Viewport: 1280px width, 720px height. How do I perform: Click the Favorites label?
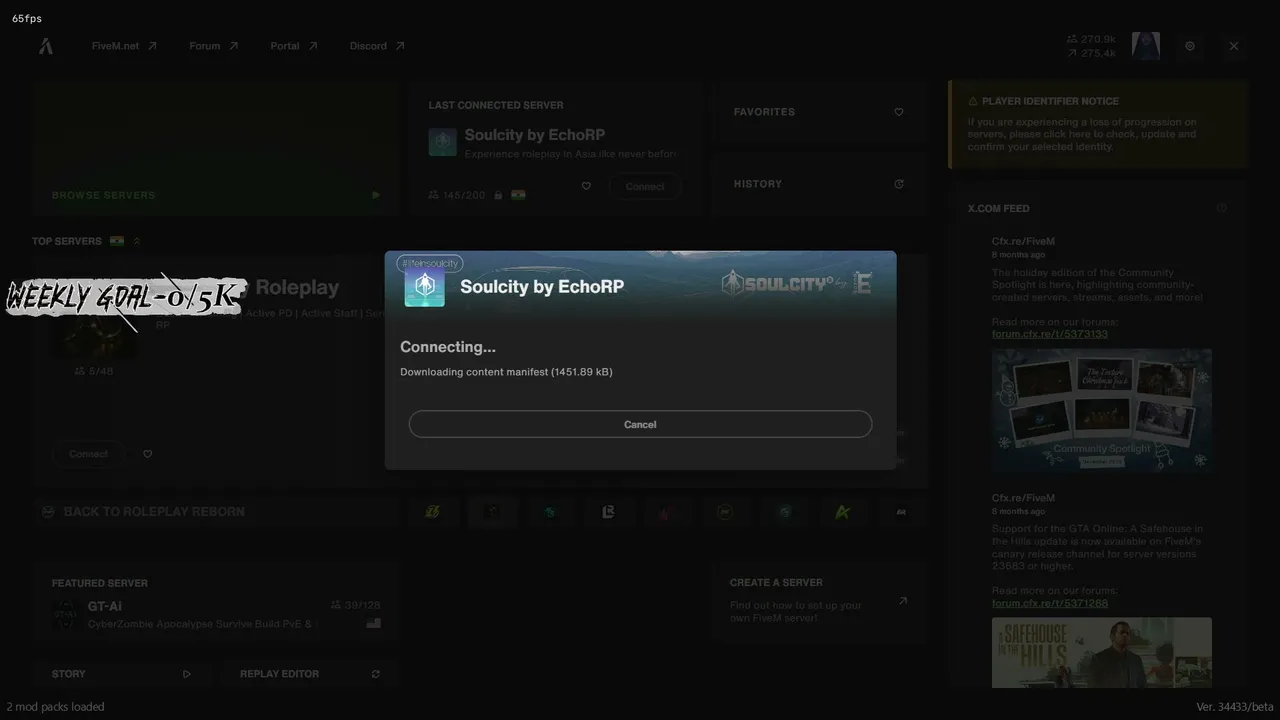(764, 112)
